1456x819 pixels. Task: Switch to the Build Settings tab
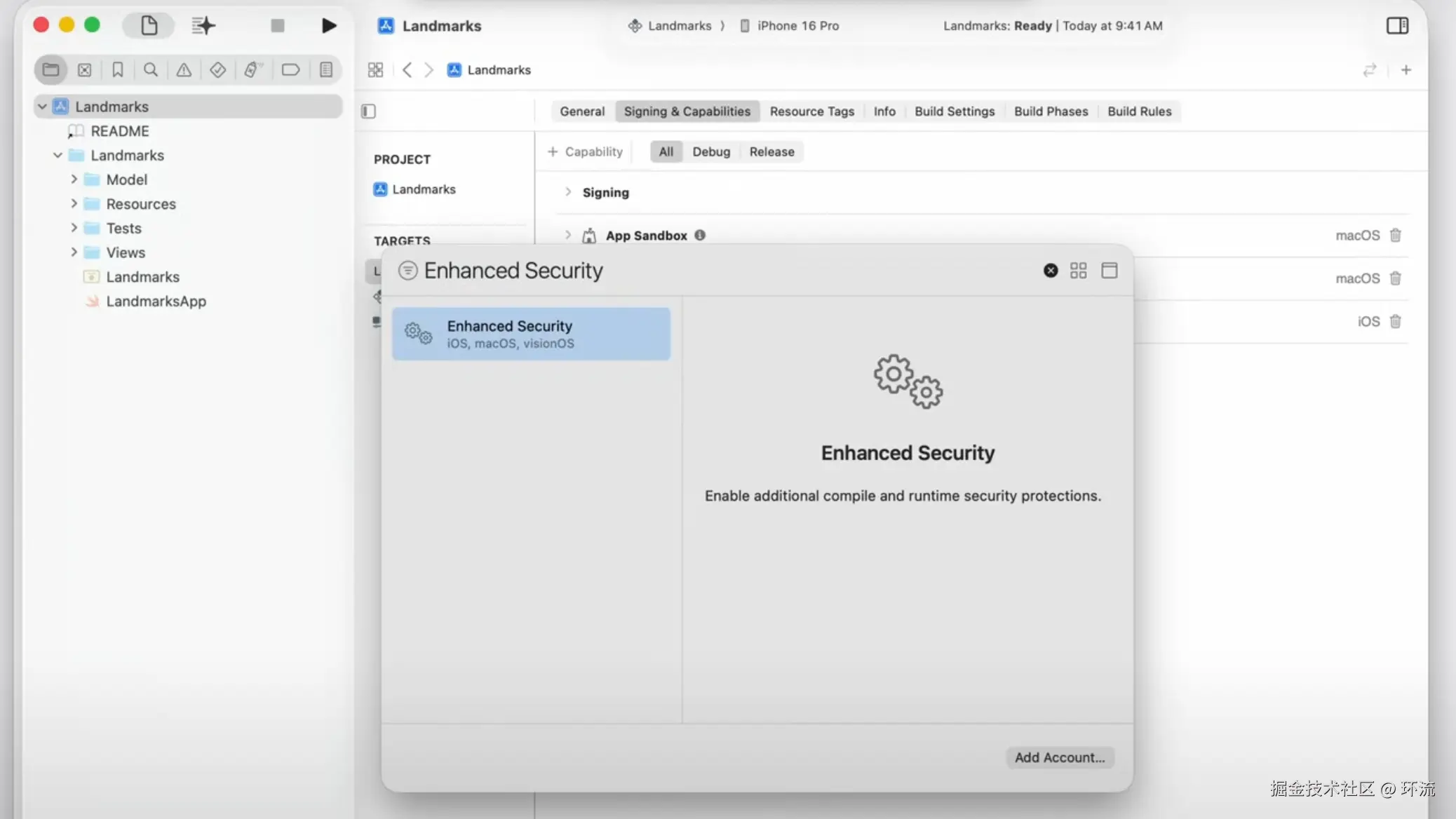click(x=954, y=111)
